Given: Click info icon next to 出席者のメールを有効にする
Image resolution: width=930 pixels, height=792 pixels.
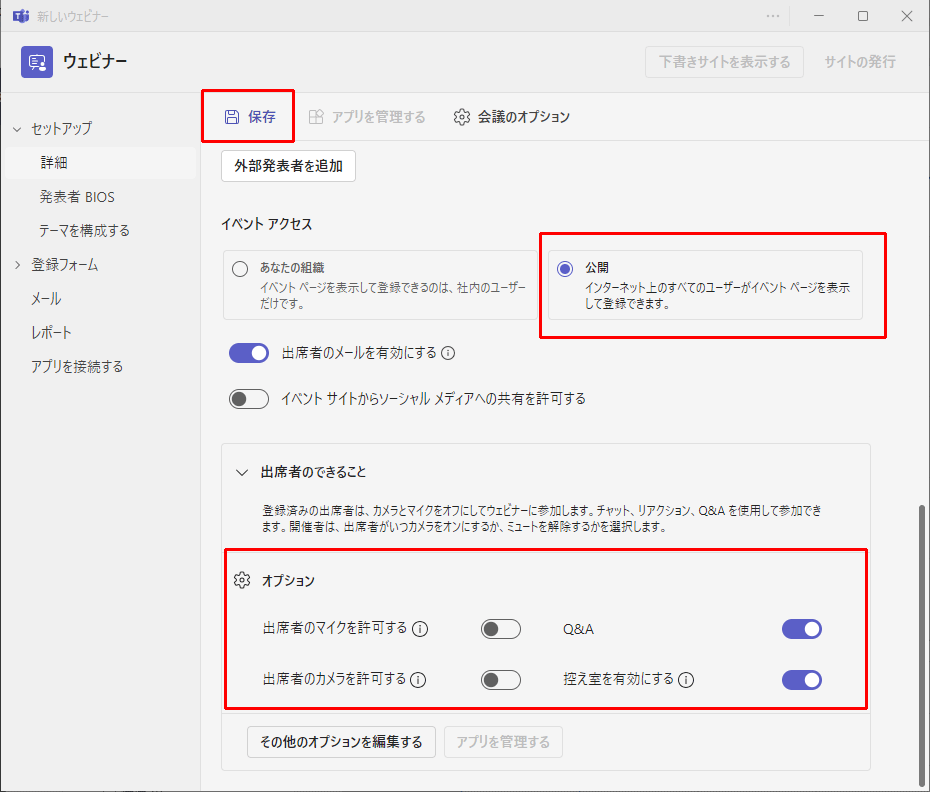Looking at the screenshot, I should tap(448, 353).
